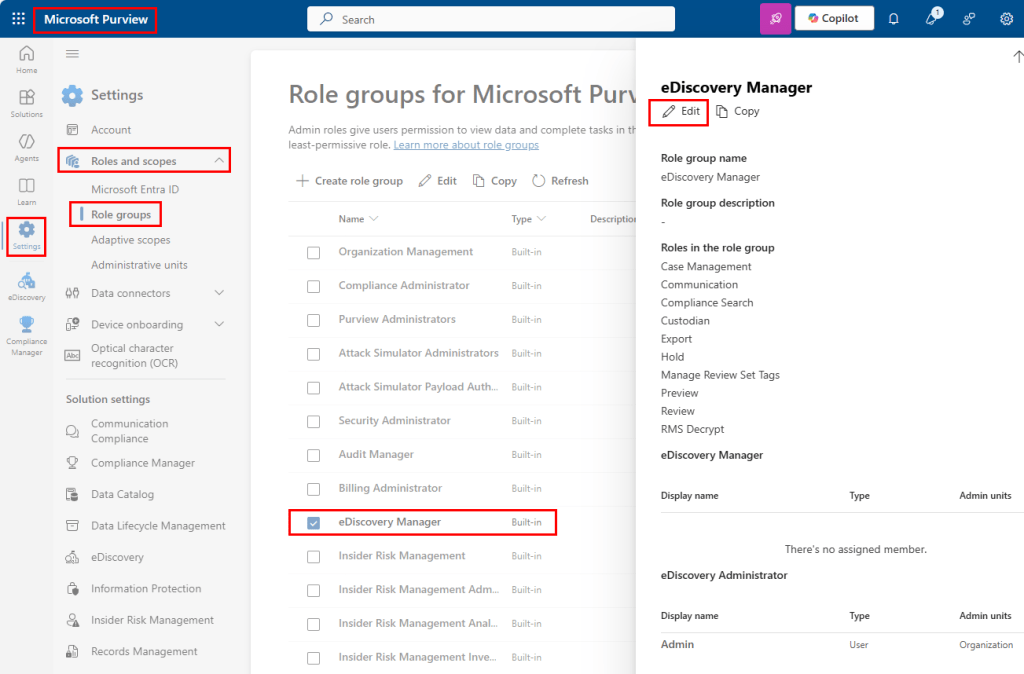This screenshot has width=1024, height=674.
Task: Collapse the Roles and scopes section
Action: point(219,161)
